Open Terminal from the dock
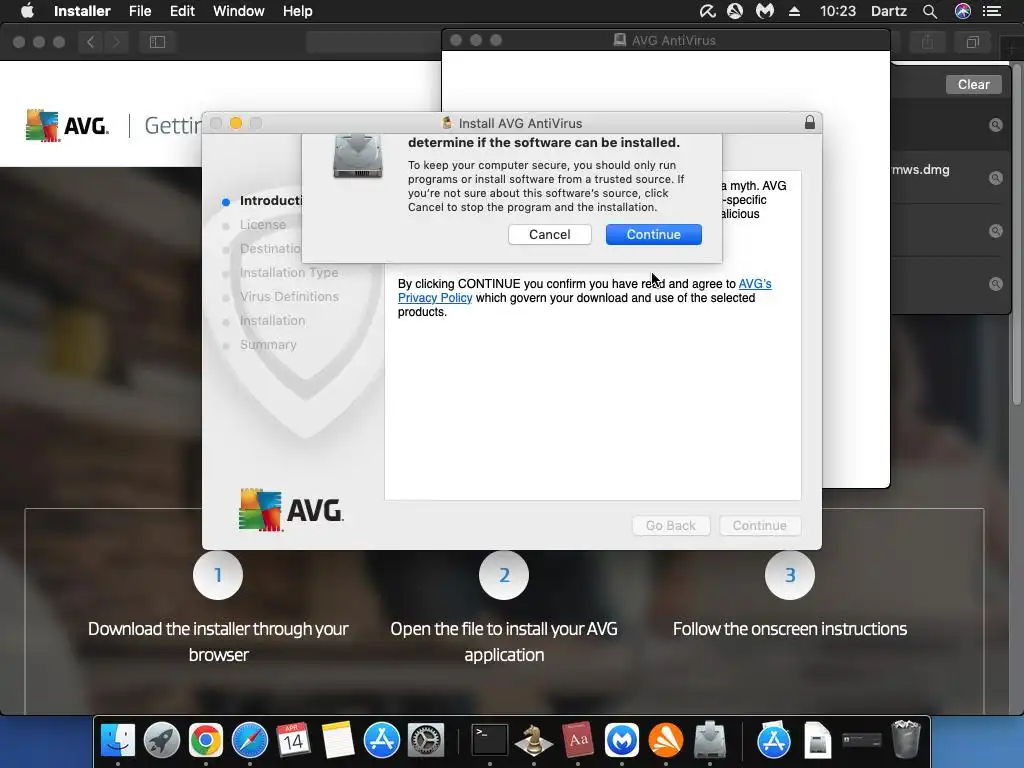 pyautogui.click(x=490, y=741)
